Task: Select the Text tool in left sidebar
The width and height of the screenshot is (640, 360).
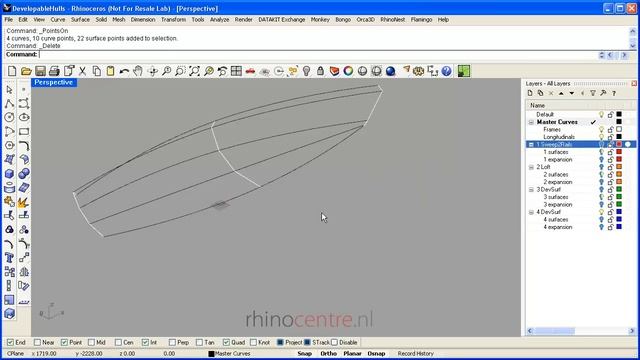Action: click(9, 258)
